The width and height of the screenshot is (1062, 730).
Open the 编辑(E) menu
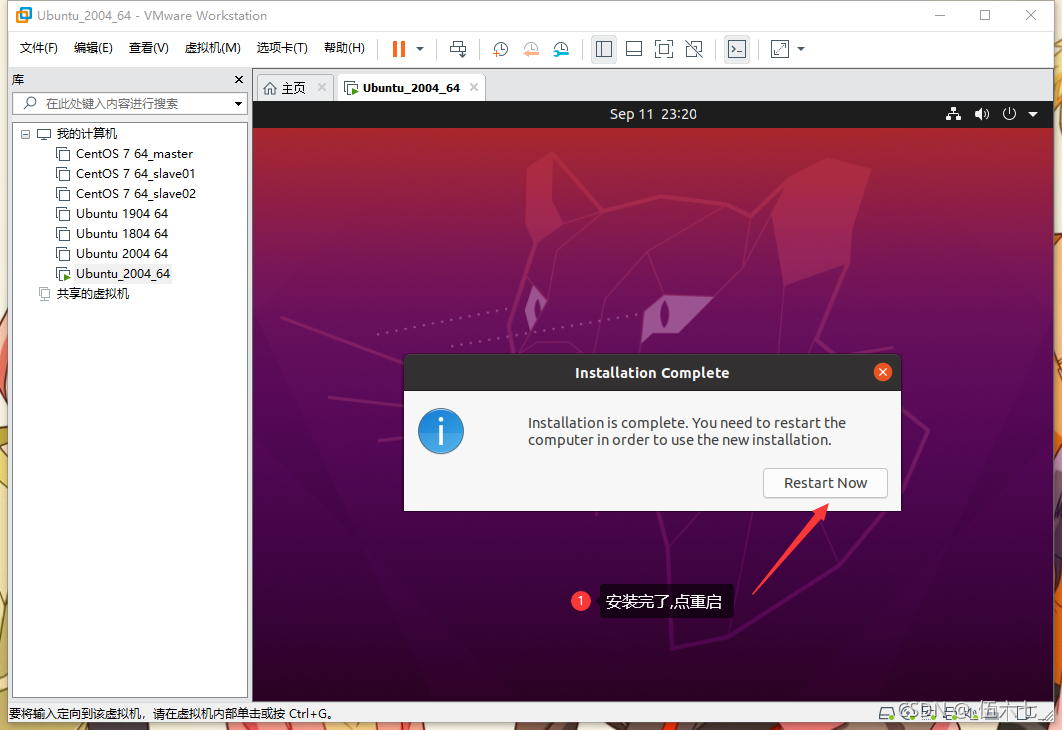point(93,48)
